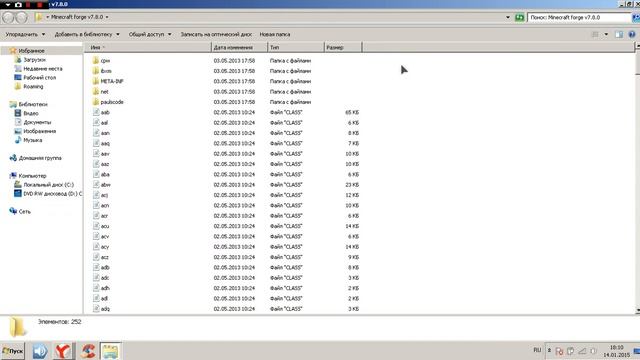The width and height of the screenshot is (640, 360).
Task: Select the aaq class file icon
Action: 96,143
